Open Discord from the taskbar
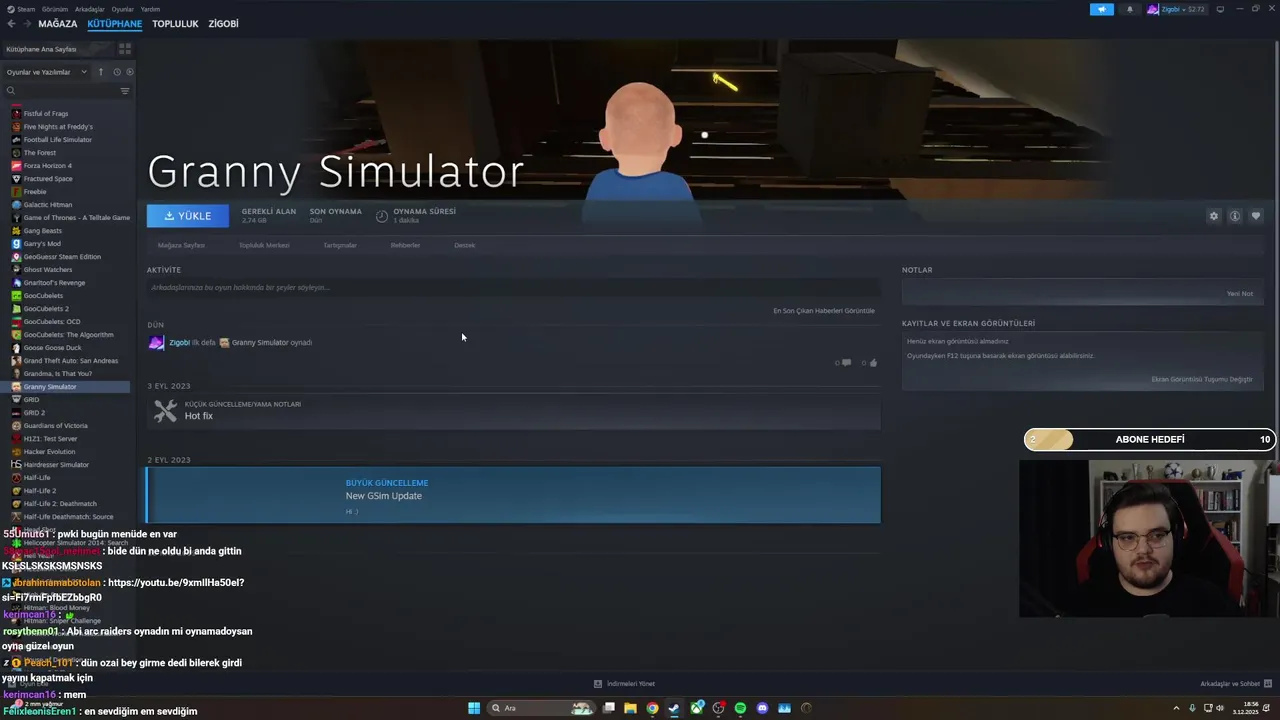 click(x=762, y=708)
